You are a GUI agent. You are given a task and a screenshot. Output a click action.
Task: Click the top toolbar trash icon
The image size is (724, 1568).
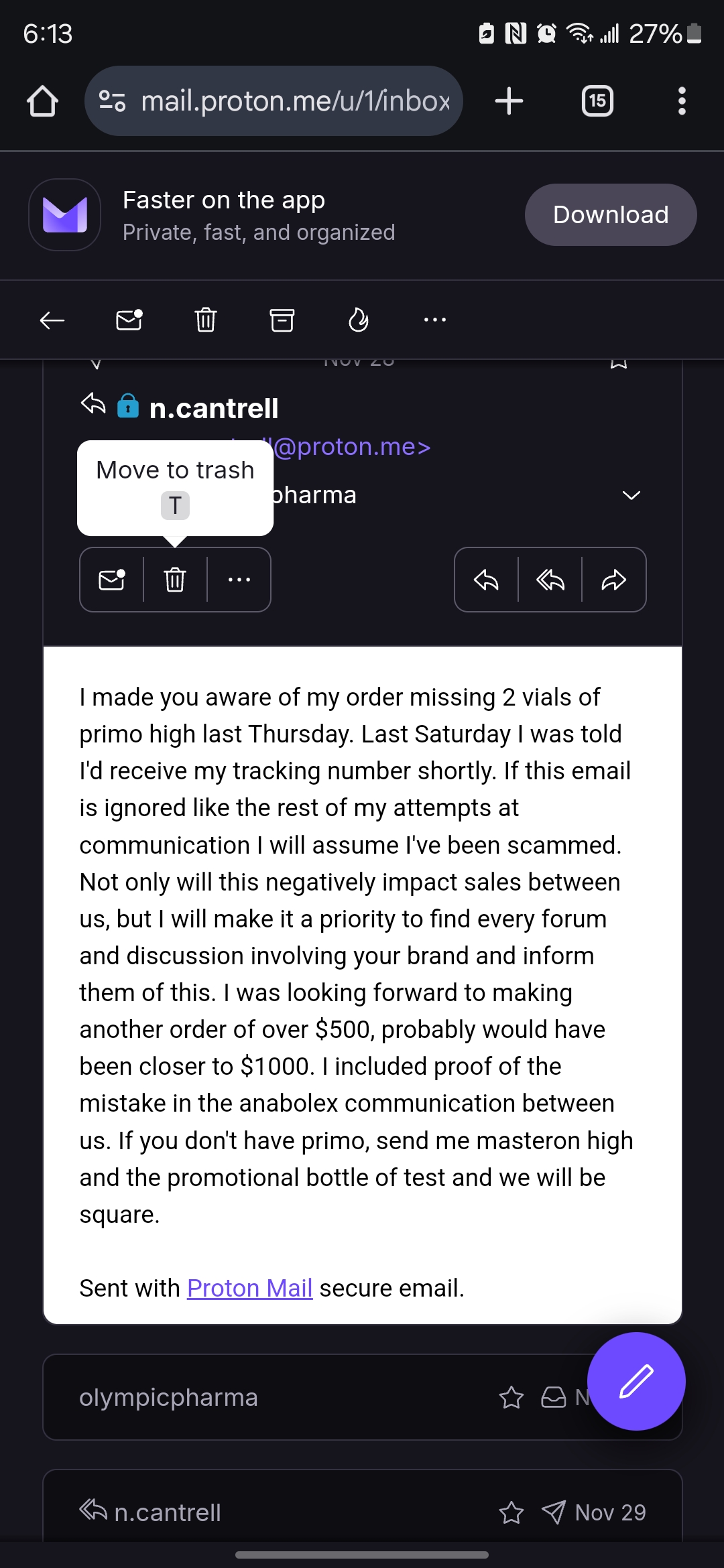(x=206, y=320)
